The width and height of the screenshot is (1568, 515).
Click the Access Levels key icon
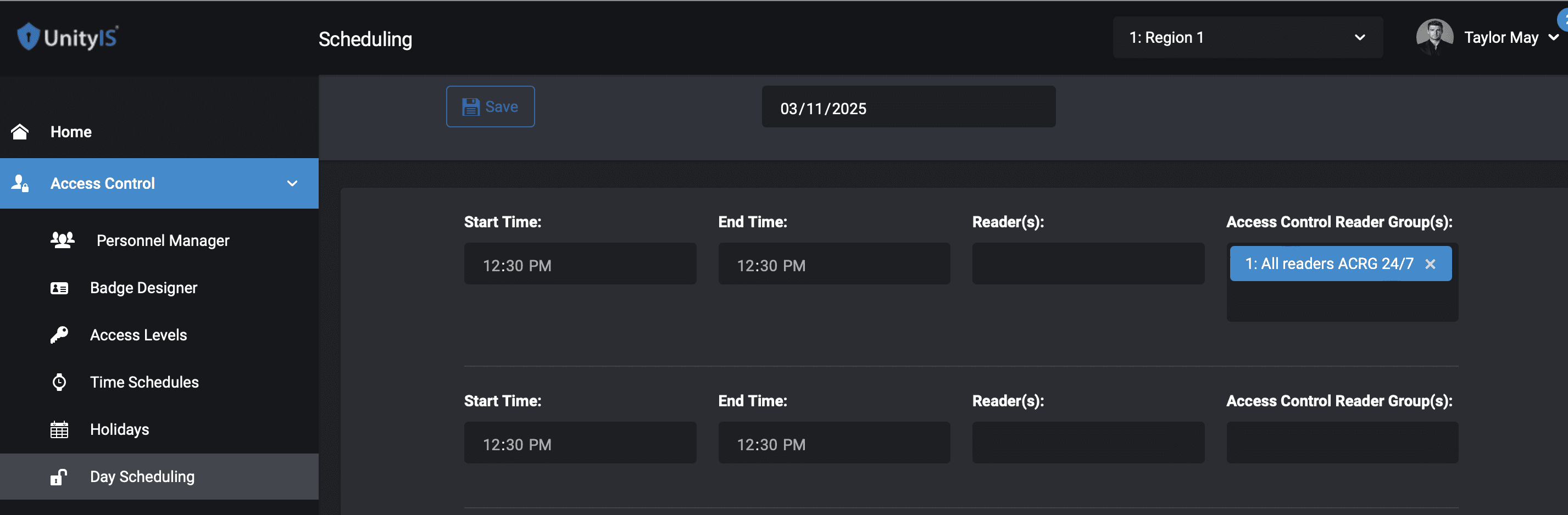pos(59,335)
